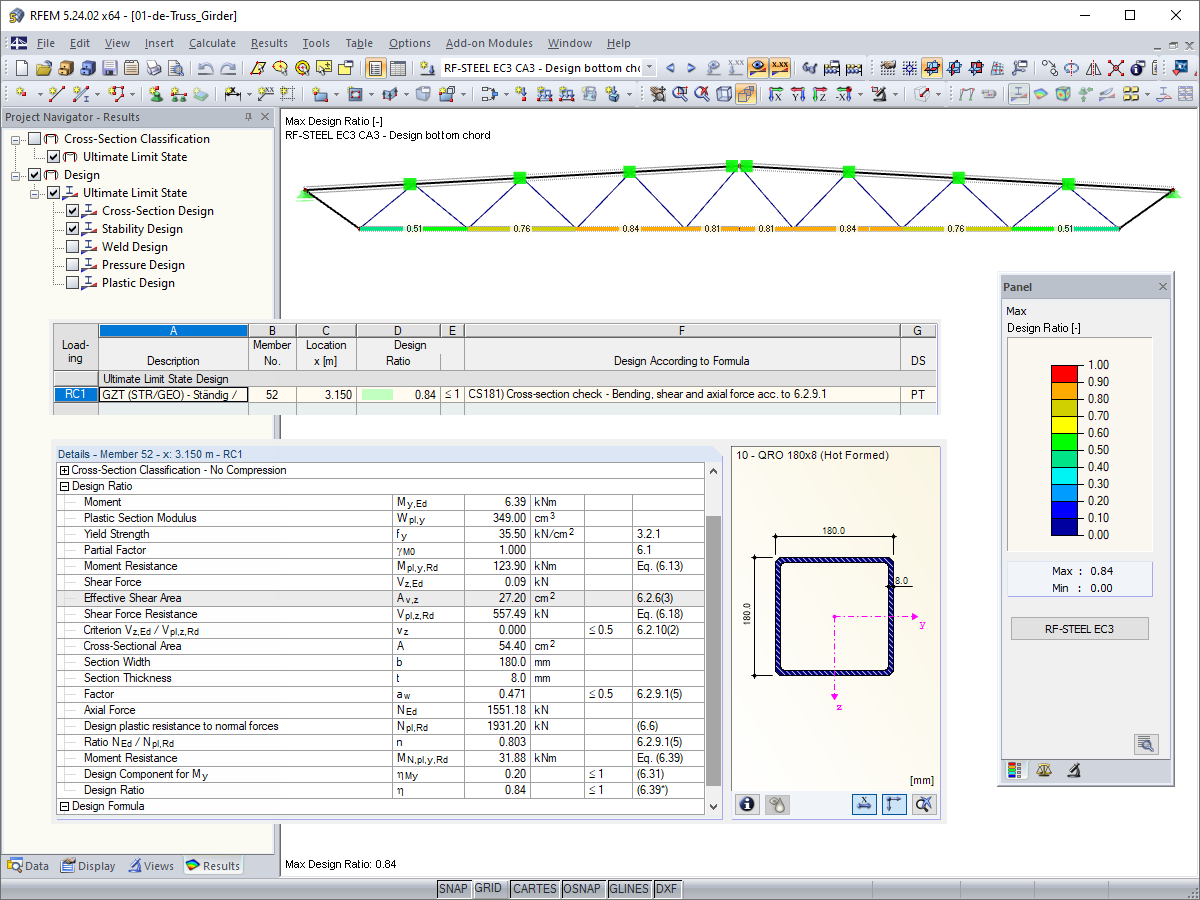Viewport: 1200px width, 900px height.
Task: Click dark blue 0.00 color in legend
Action: click(x=1065, y=527)
